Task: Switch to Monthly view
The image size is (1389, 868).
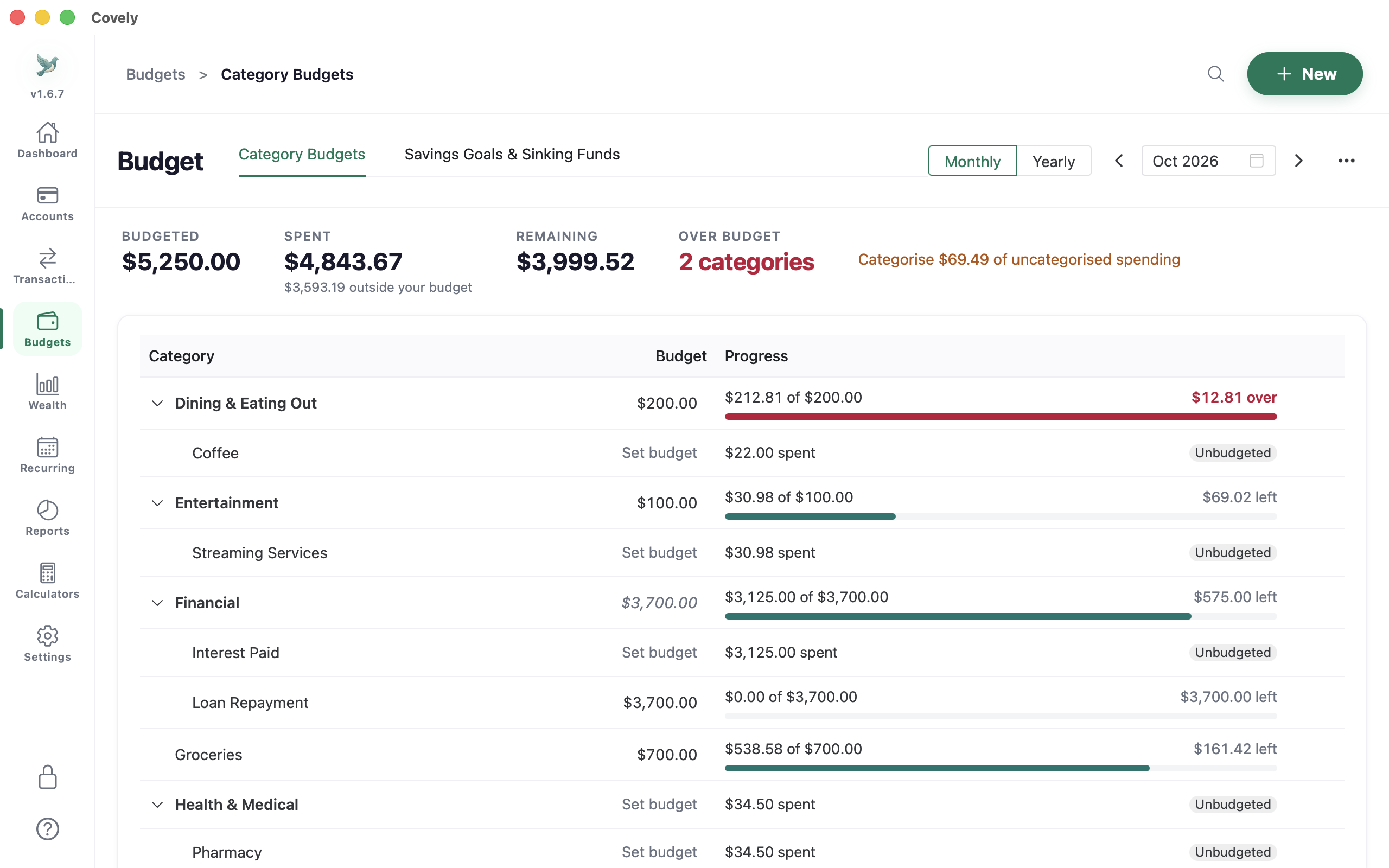Action: point(972,161)
